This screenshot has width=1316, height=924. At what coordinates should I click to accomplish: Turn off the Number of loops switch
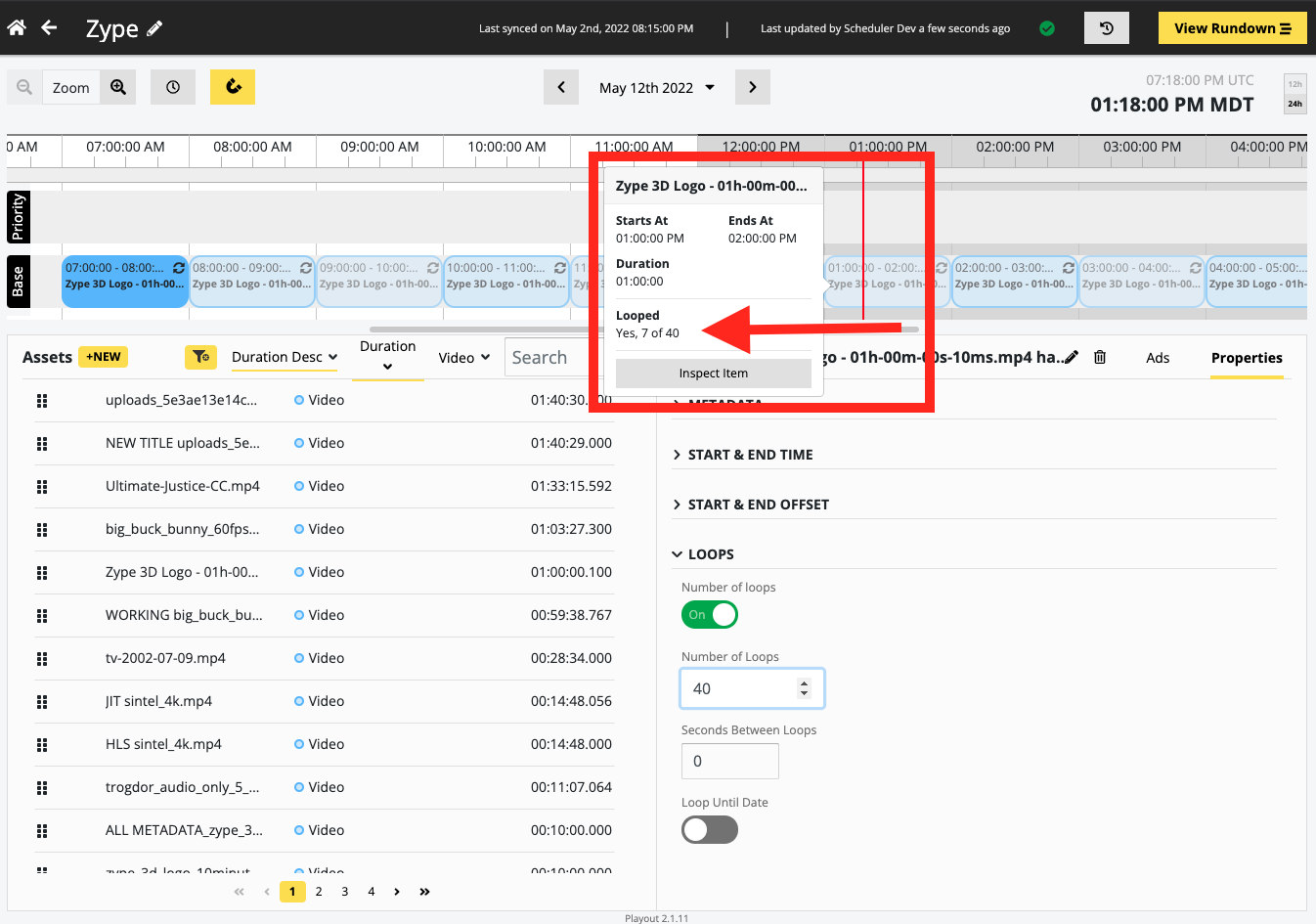tap(710, 615)
